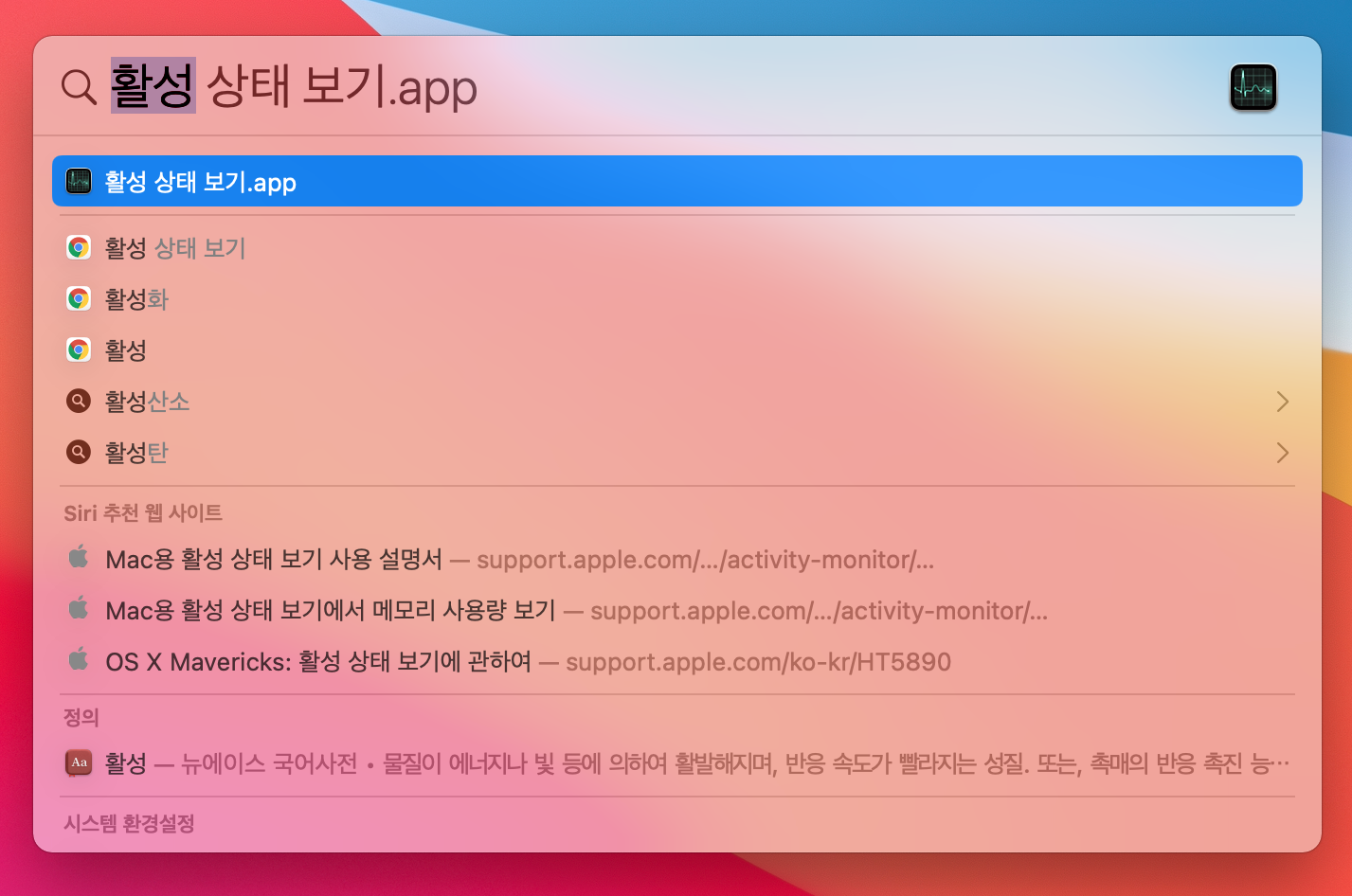The height and width of the screenshot is (896, 1352).
Task: Click the Apple icon beside OS X Mavericks result
Action: 79,659
